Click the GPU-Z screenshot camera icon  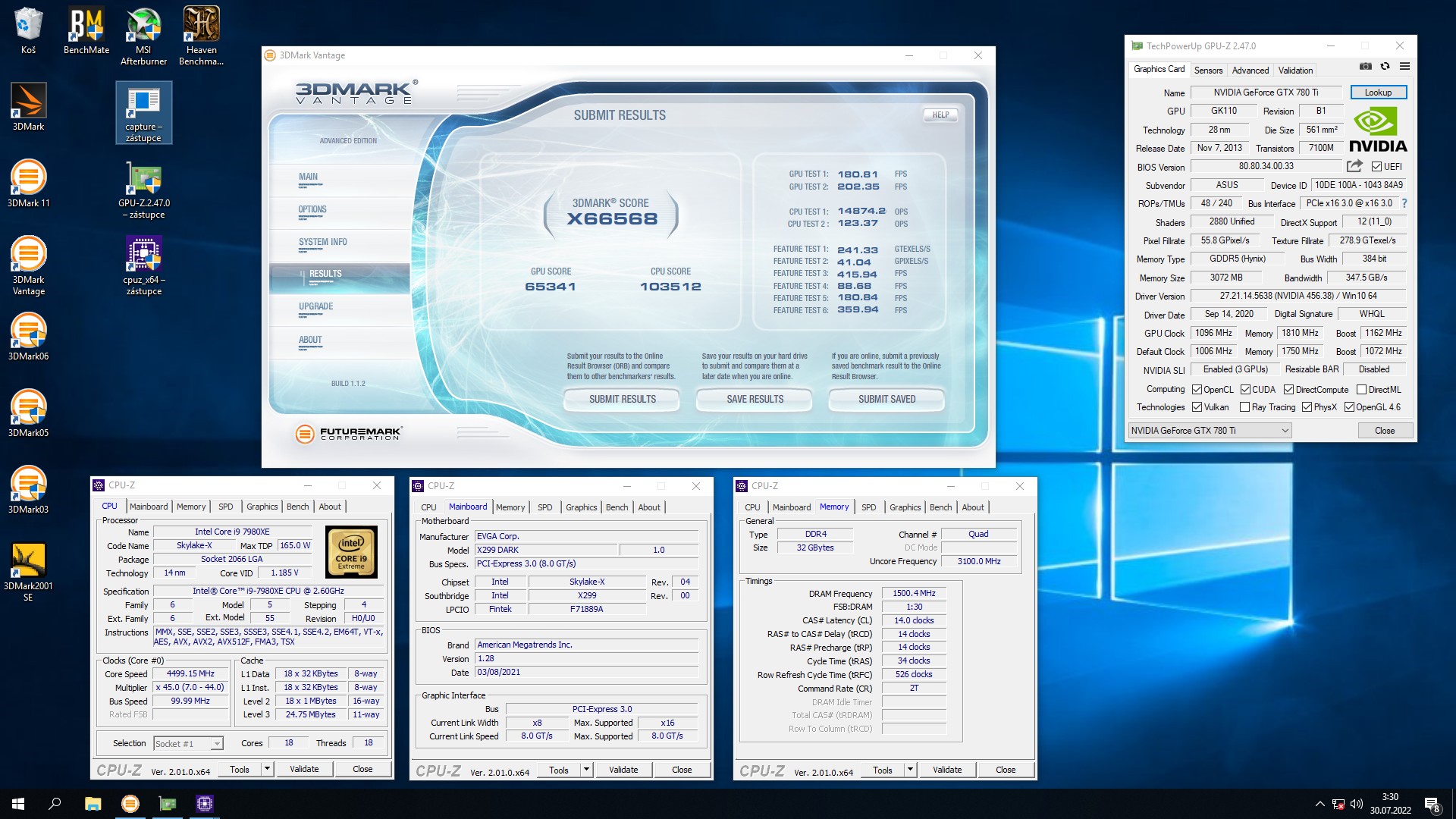click(1365, 67)
